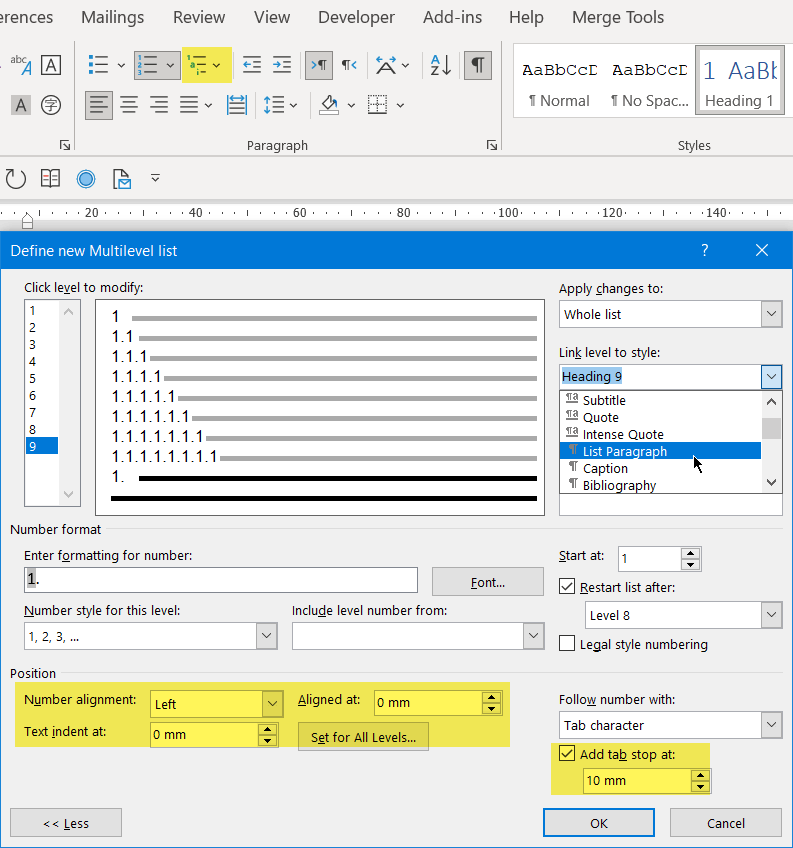The image size is (793, 848).
Task: Open the Follow number with dropdown
Action: pos(771,725)
